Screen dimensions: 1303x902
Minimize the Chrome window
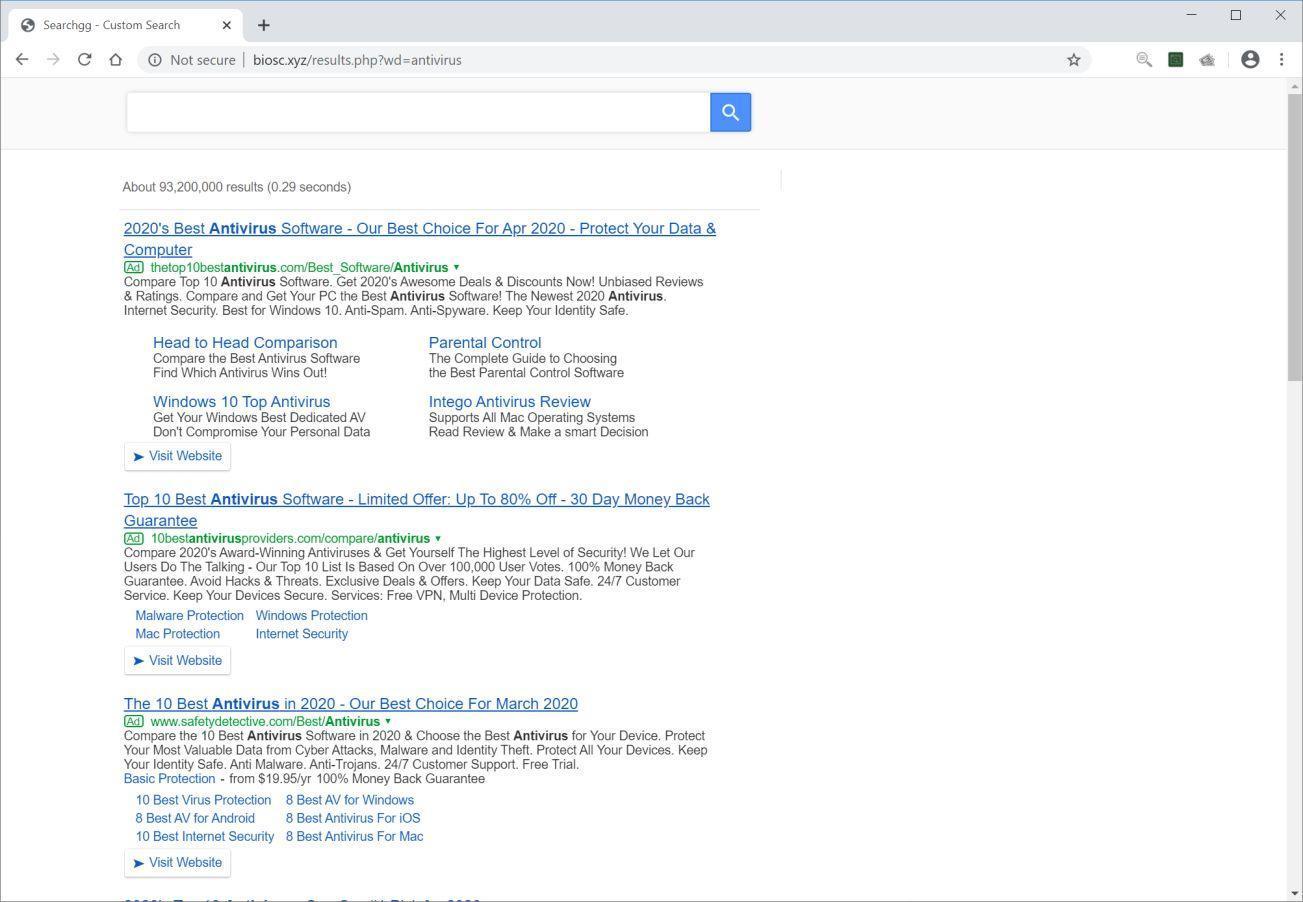pyautogui.click(x=1191, y=15)
